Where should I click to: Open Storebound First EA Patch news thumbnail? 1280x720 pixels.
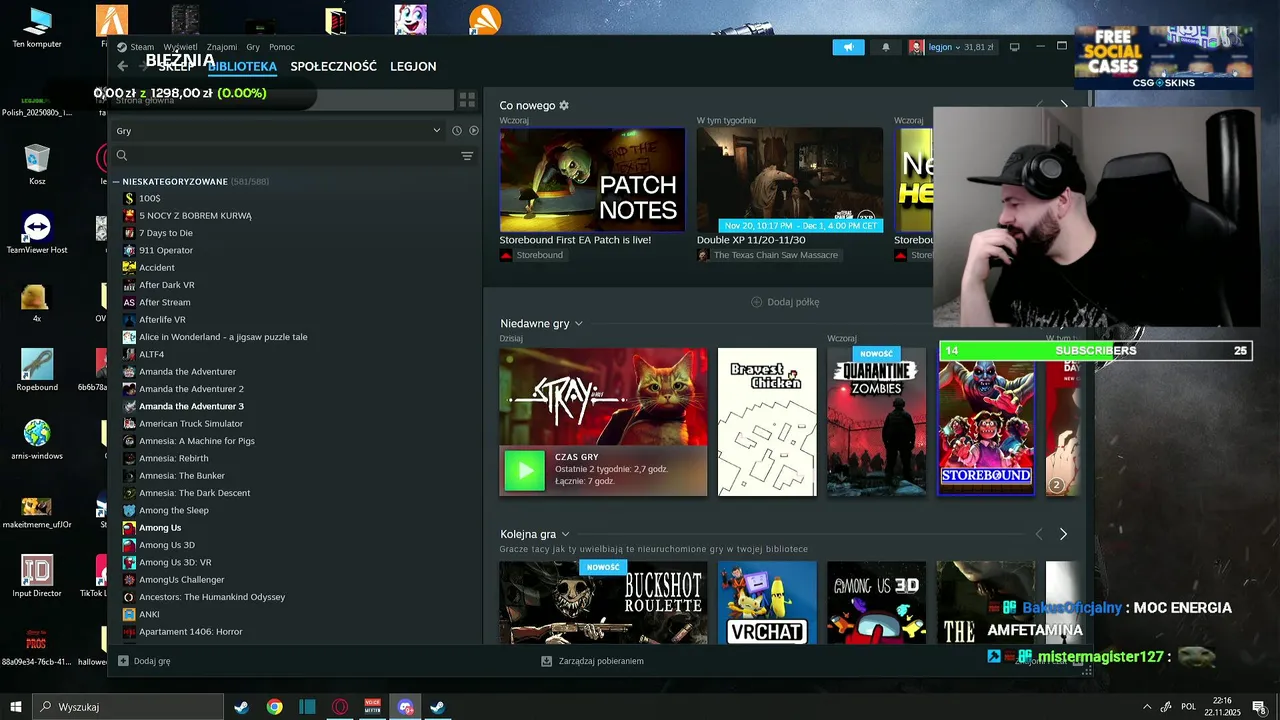[x=592, y=180]
